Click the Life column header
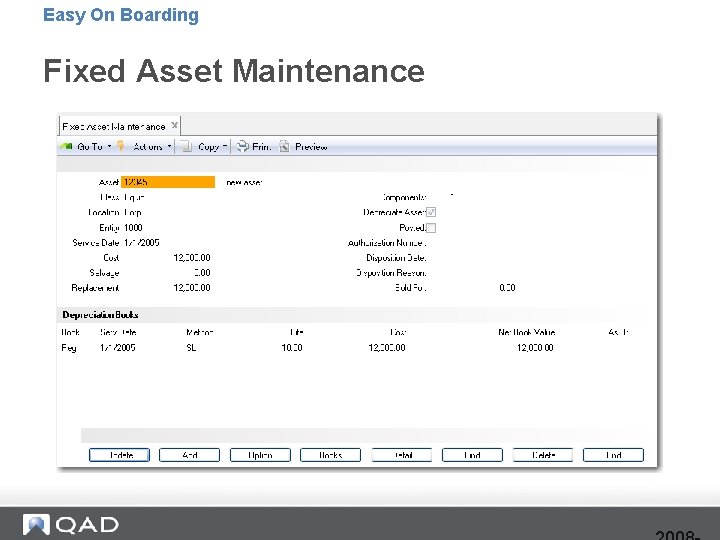 297,332
